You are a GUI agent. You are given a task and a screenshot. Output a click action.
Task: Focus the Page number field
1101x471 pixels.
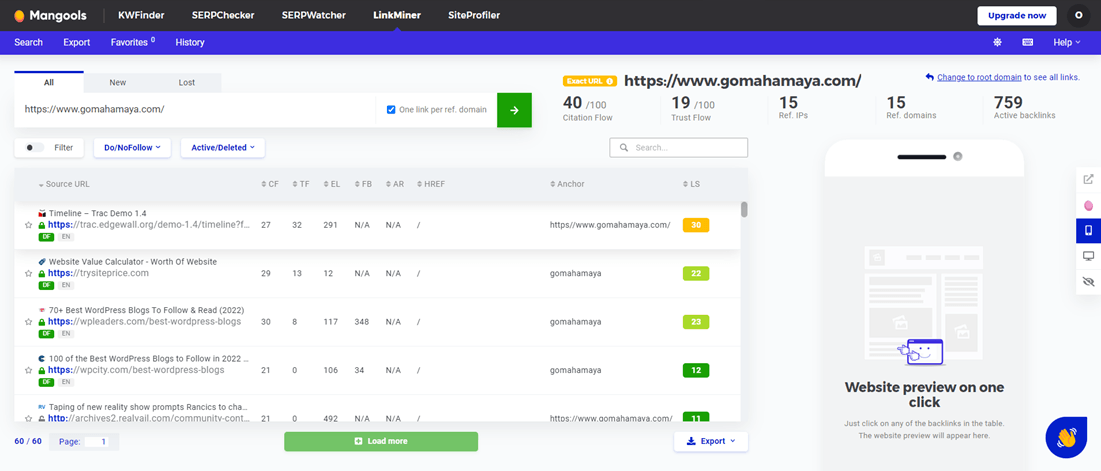[95, 442]
